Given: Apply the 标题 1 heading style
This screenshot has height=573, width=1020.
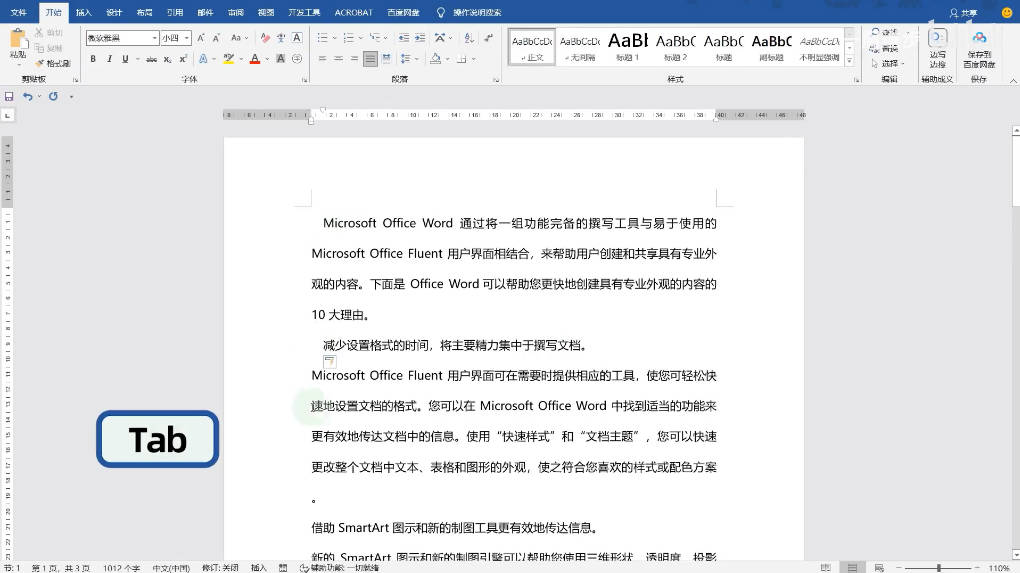Looking at the screenshot, I should [628, 46].
